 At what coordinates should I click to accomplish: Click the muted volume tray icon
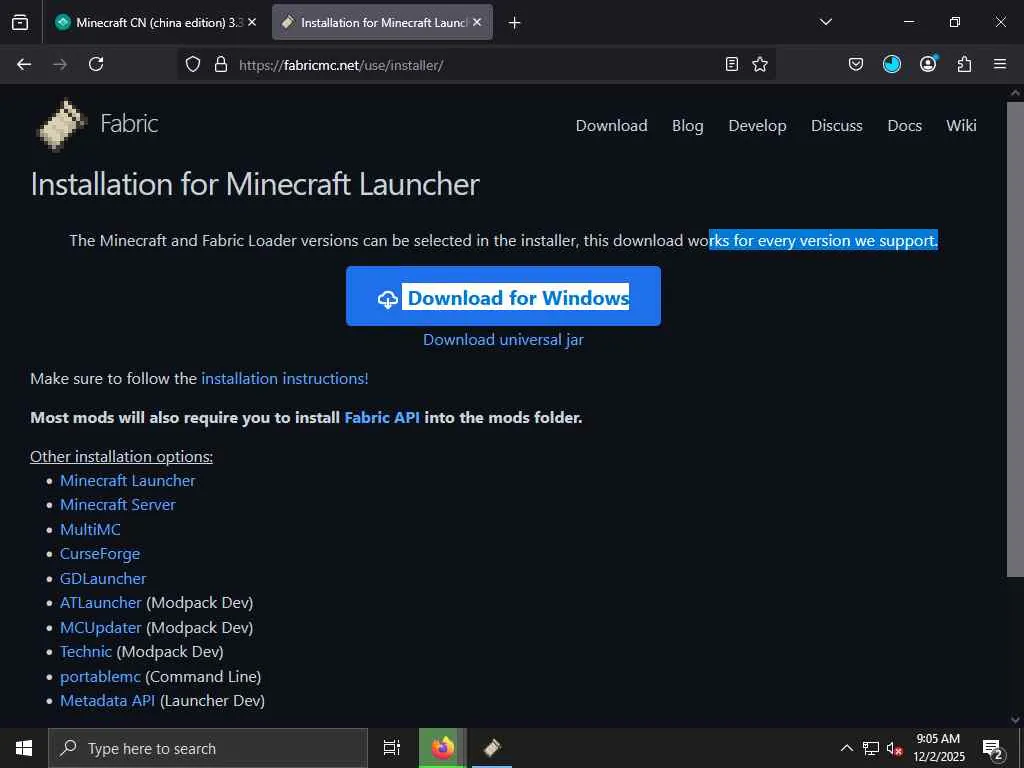tap(894, 748)
